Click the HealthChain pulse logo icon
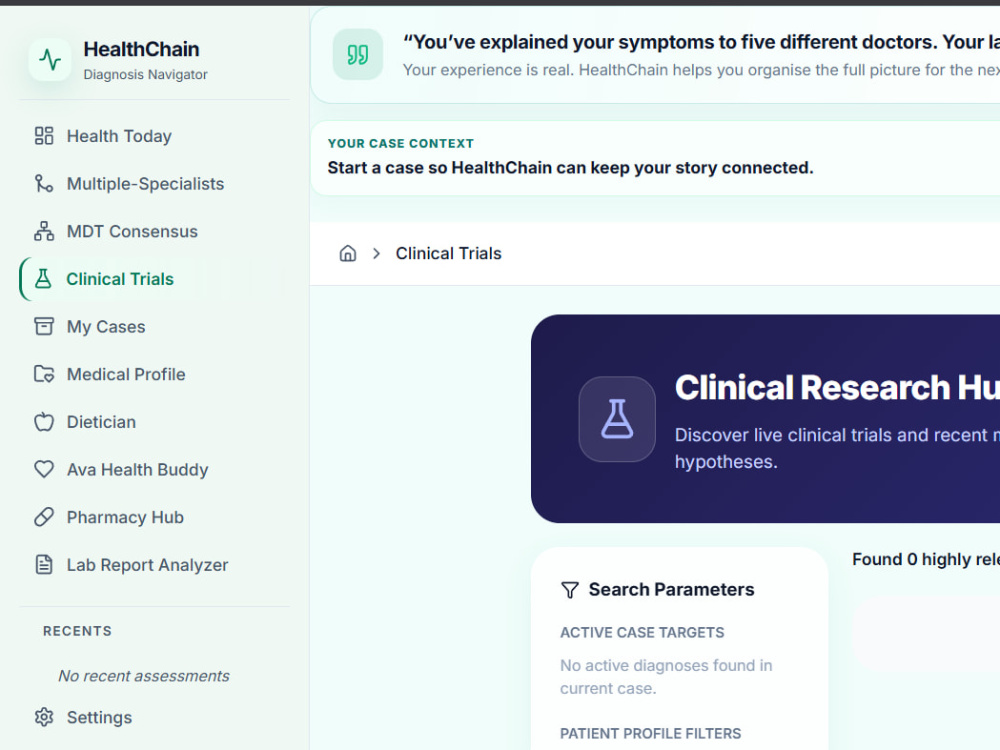Viewport: 1000px width, 750px height. 50,60
